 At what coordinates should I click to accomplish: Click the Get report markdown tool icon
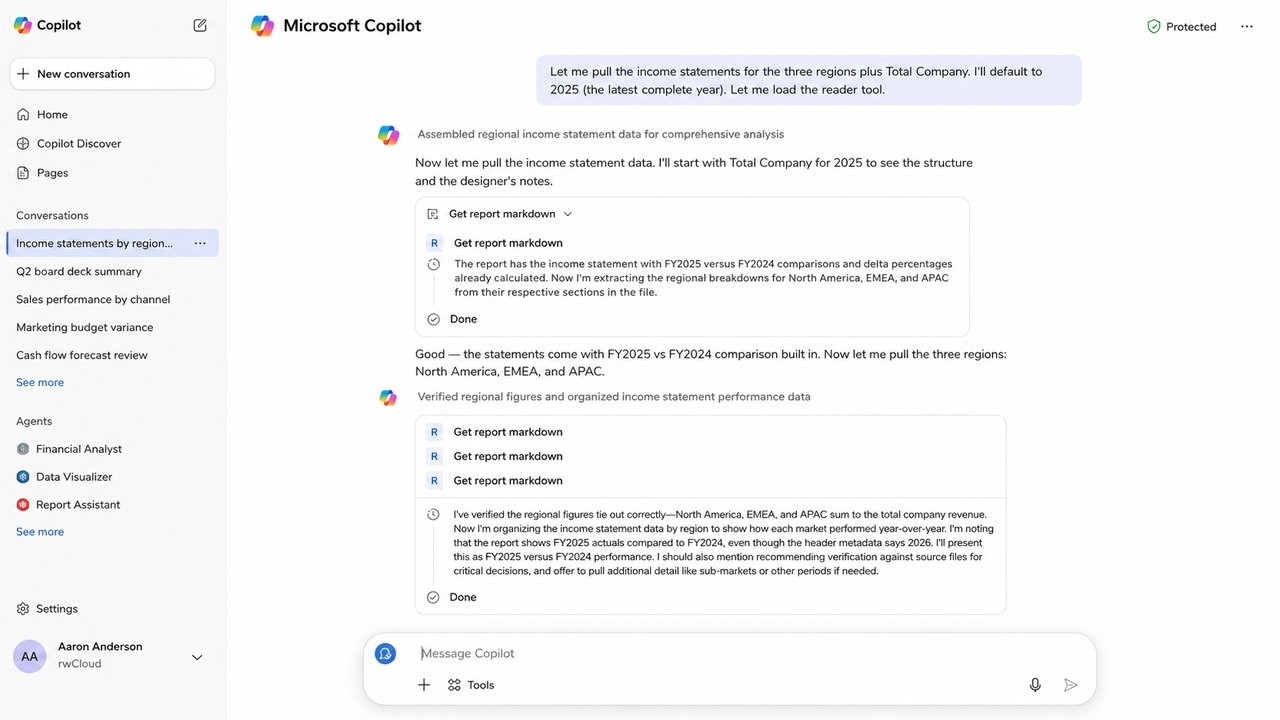pos(433,214)
